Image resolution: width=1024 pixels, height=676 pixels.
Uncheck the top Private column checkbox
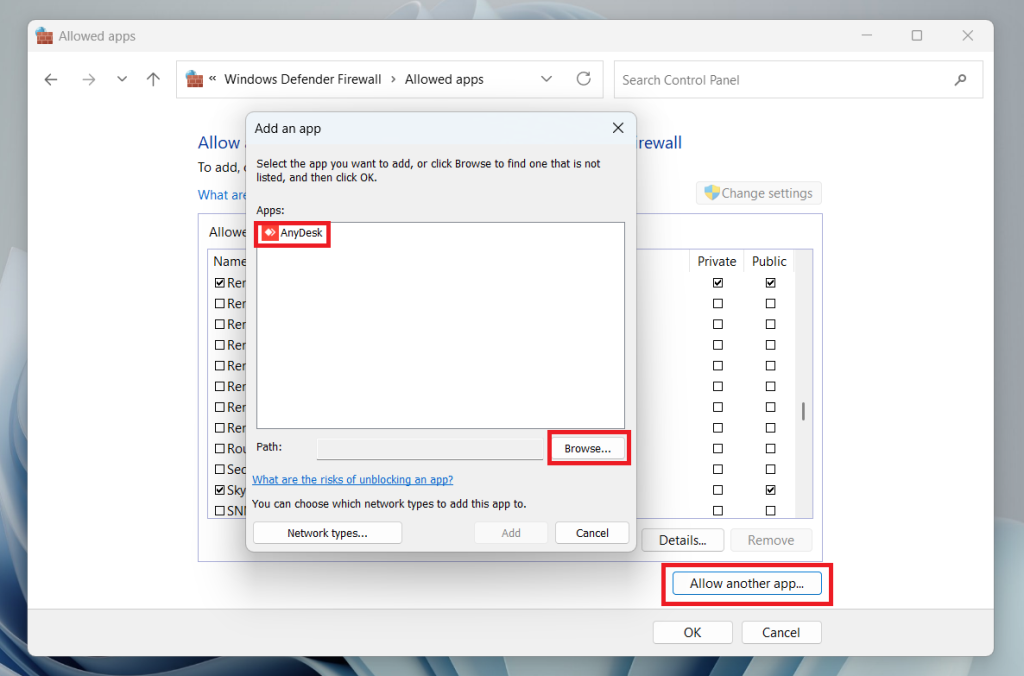pyautogui.click(x=717, y=282)
